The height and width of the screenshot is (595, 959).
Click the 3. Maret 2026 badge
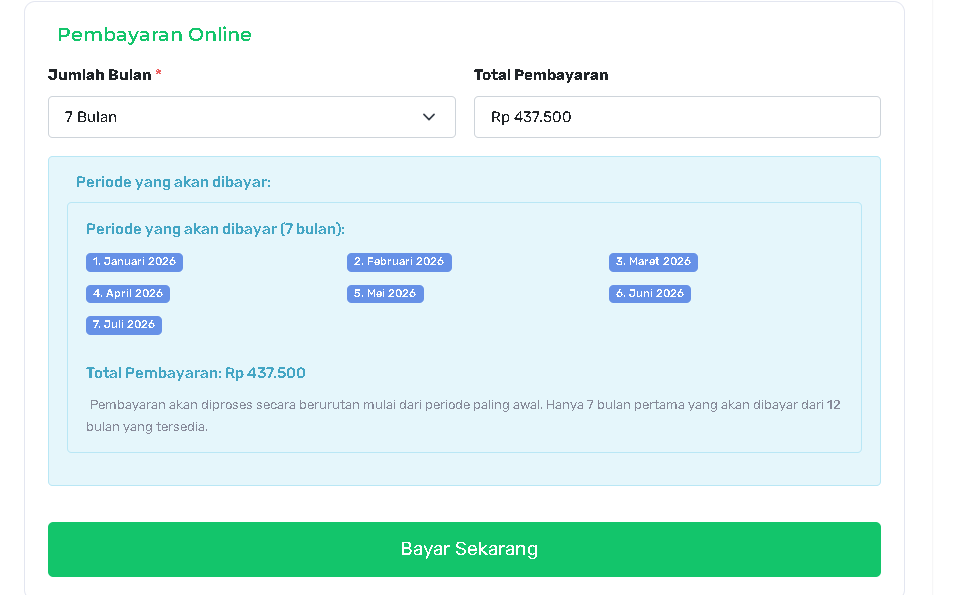click(653, 262)
